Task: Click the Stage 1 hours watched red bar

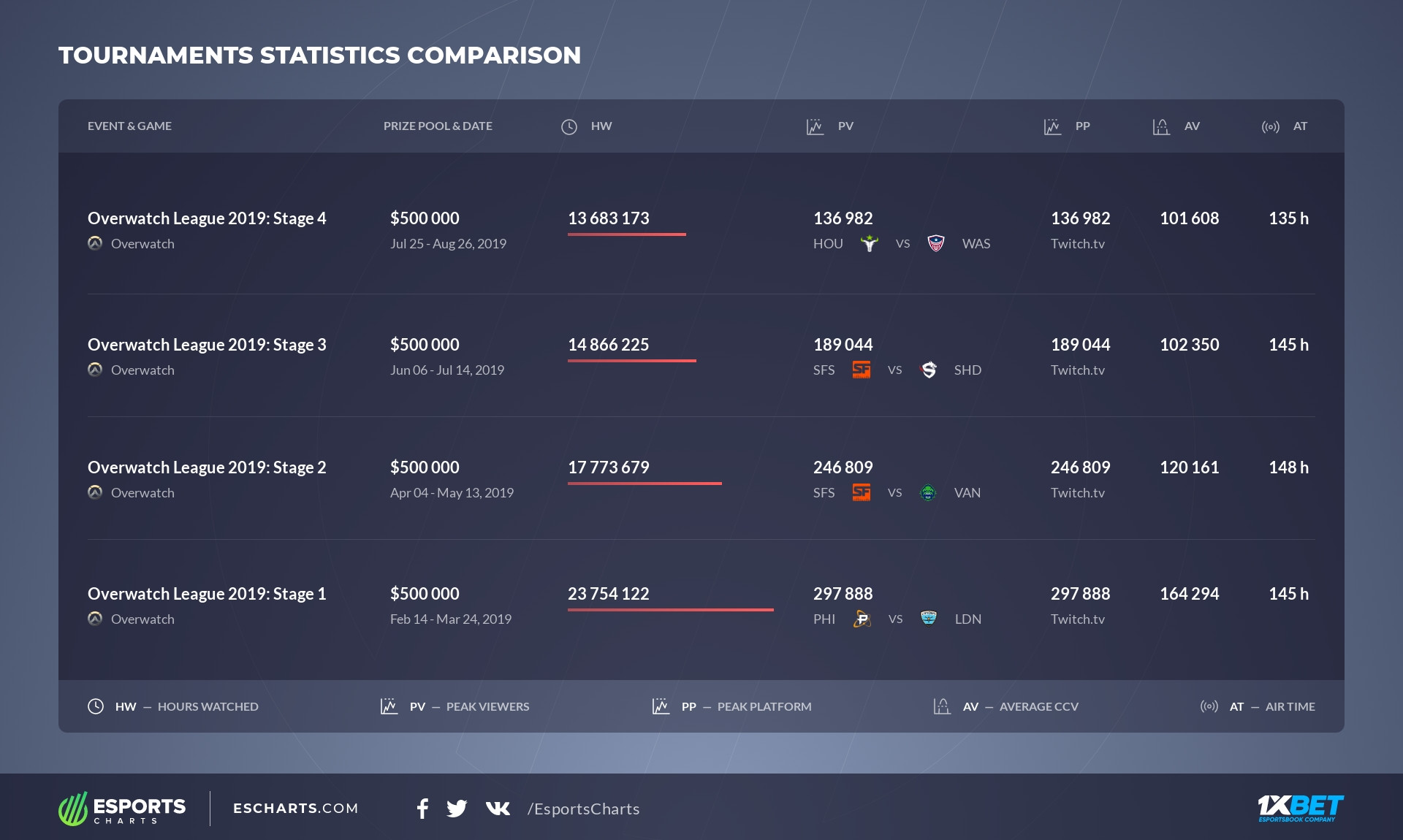Action: [x=670, y=609]
